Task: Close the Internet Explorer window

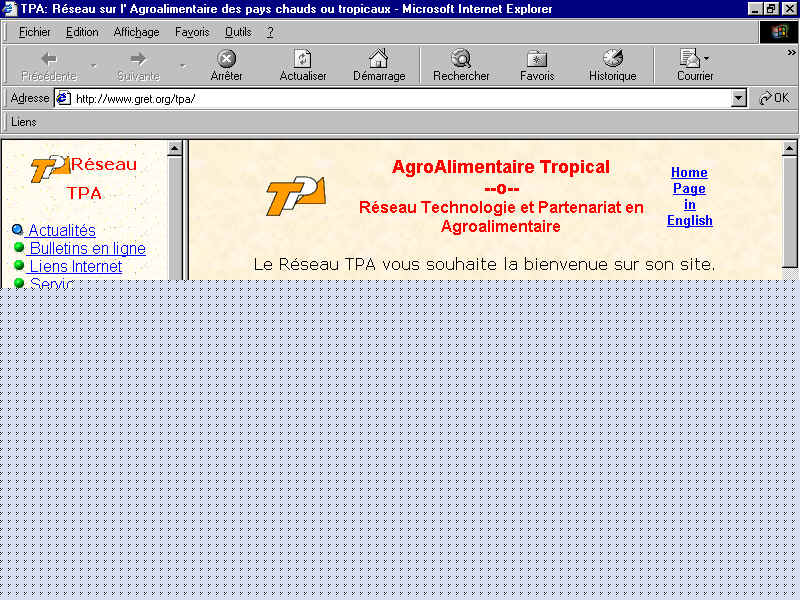Action: tap(789, 9)
